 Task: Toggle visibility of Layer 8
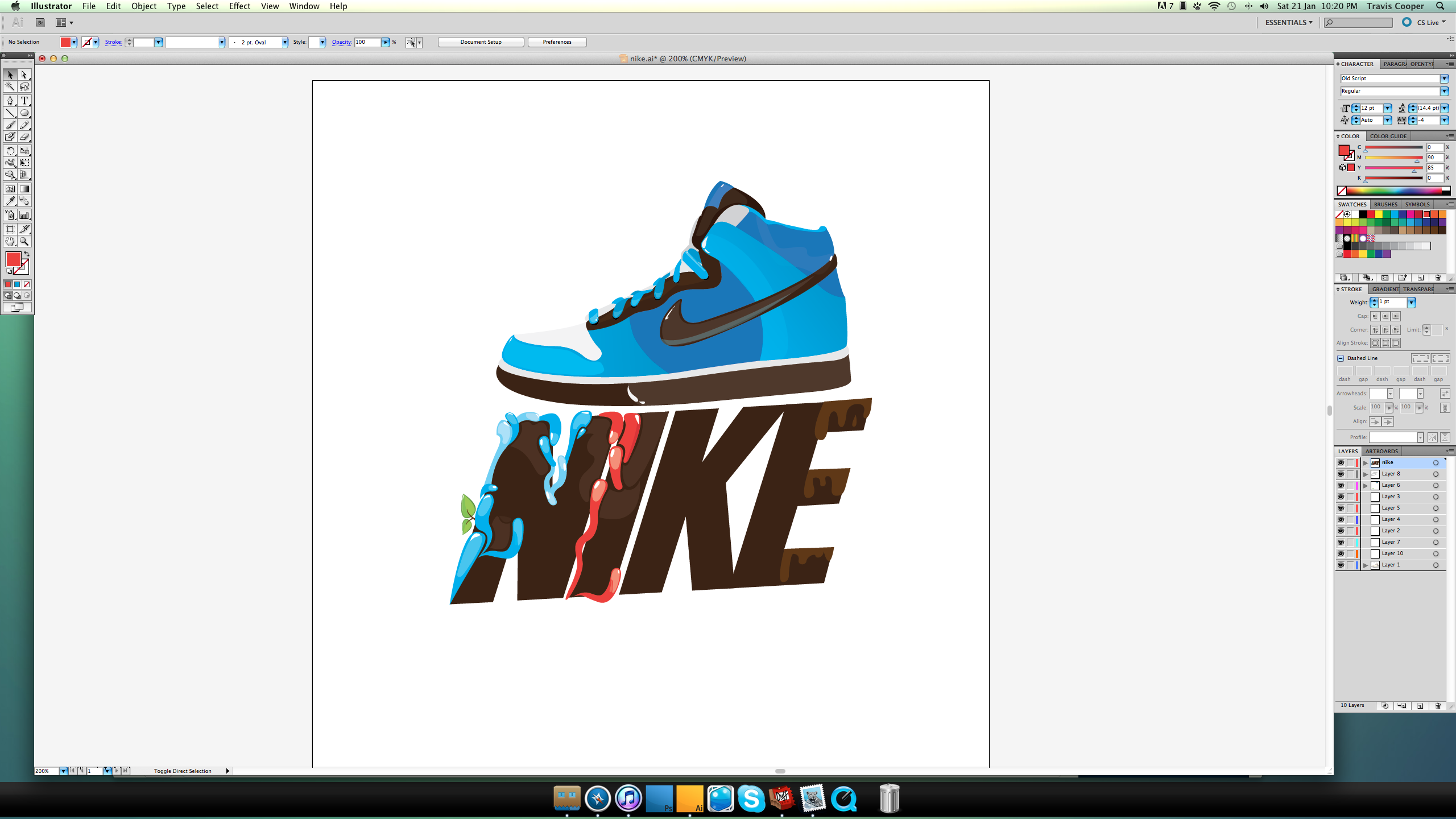(1341, 474)
